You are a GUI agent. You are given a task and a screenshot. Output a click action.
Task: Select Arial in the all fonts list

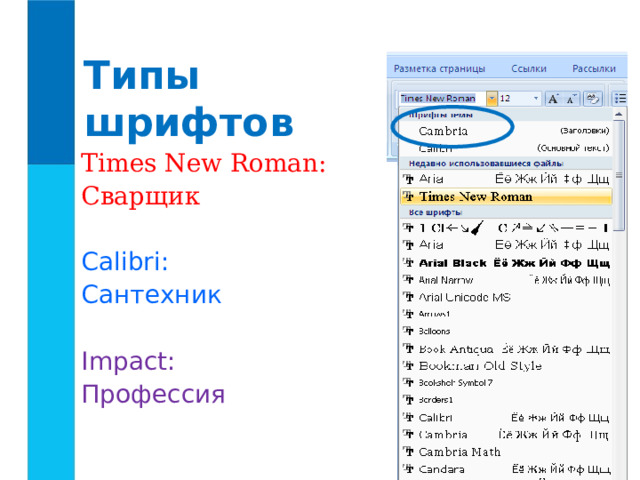click(x=506, y=245)
